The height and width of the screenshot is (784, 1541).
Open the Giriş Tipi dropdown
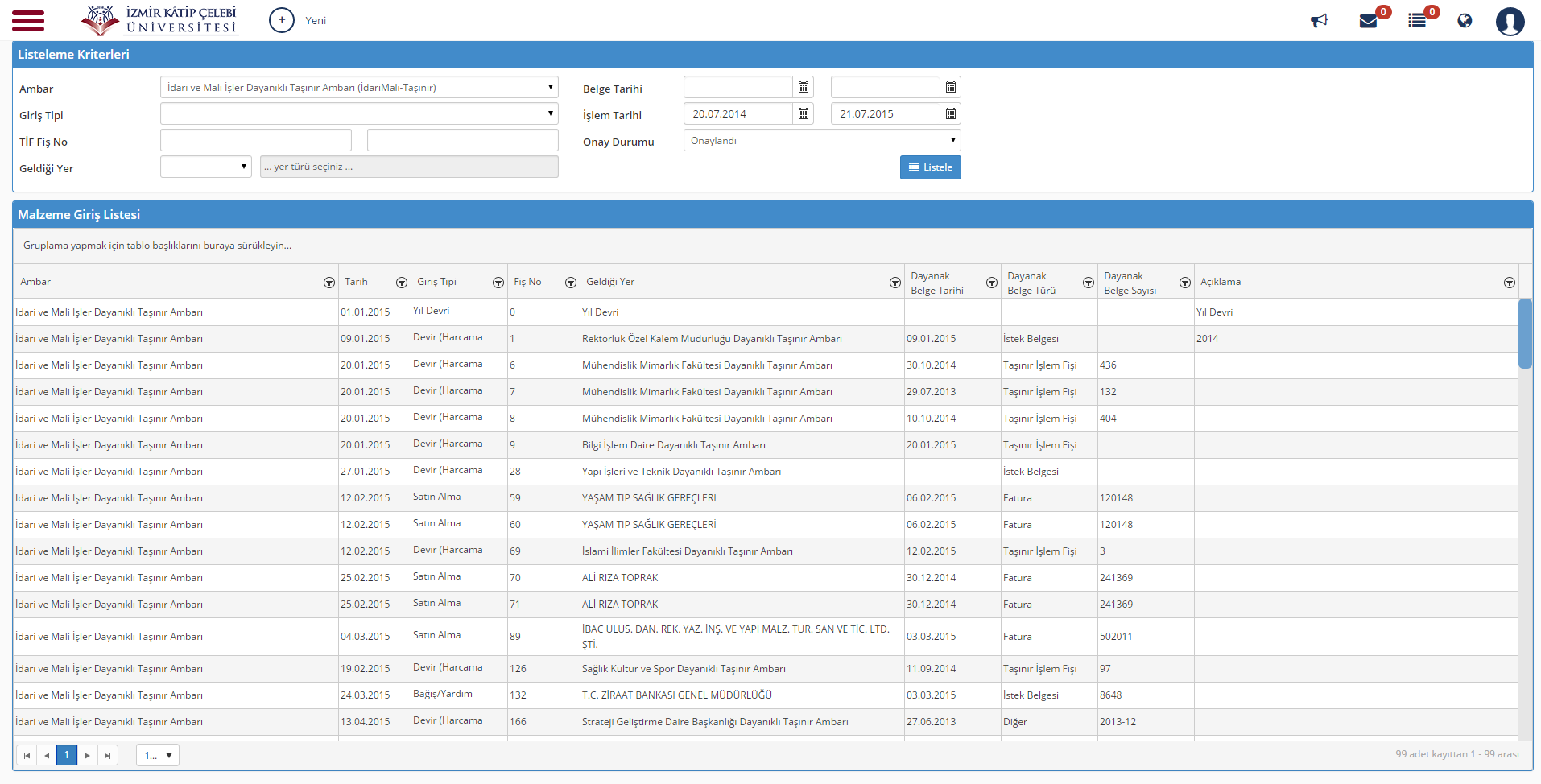point(359,113)
